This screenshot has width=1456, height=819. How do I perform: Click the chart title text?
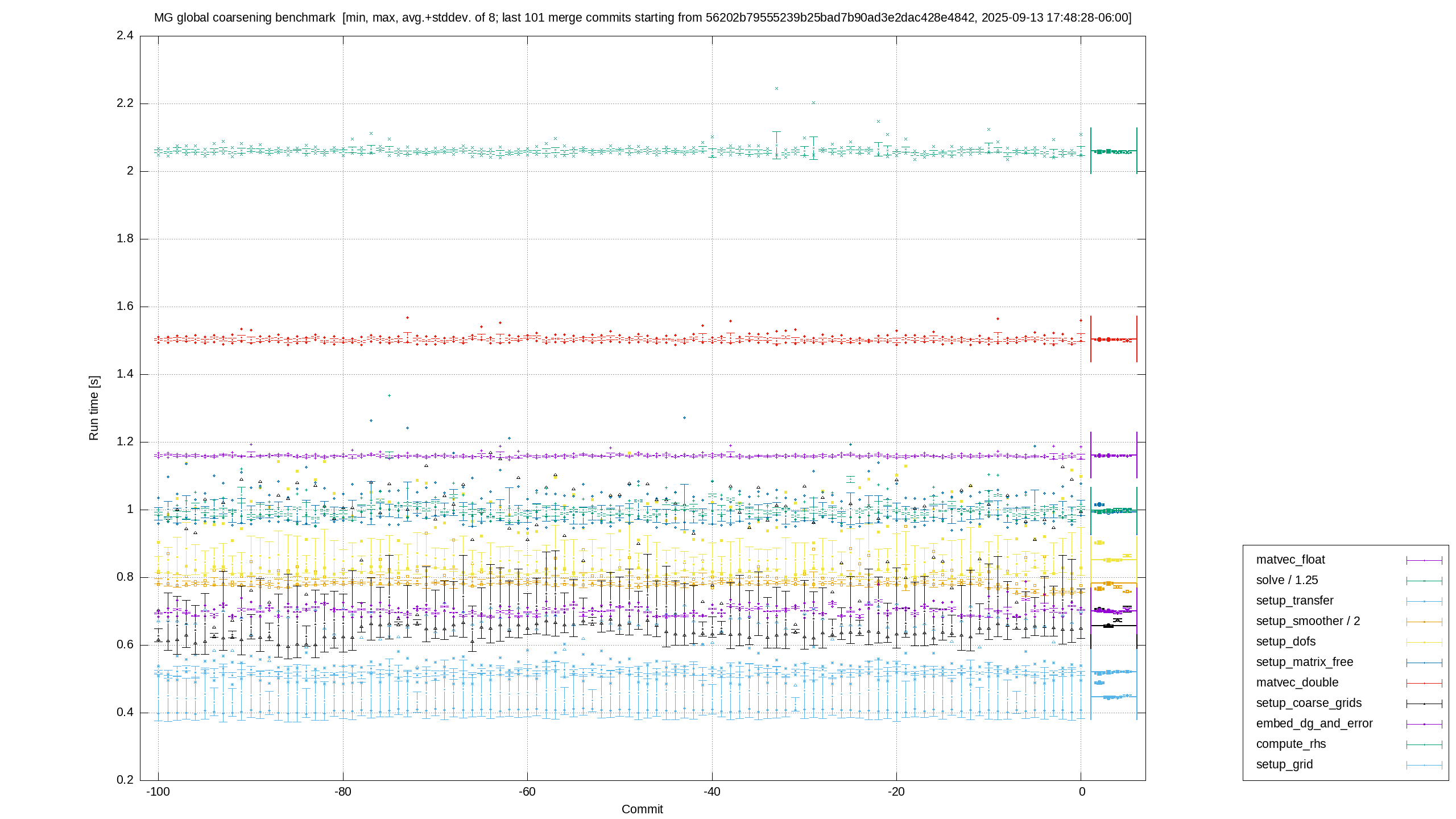pyautogui.click(x=643, y=18)
